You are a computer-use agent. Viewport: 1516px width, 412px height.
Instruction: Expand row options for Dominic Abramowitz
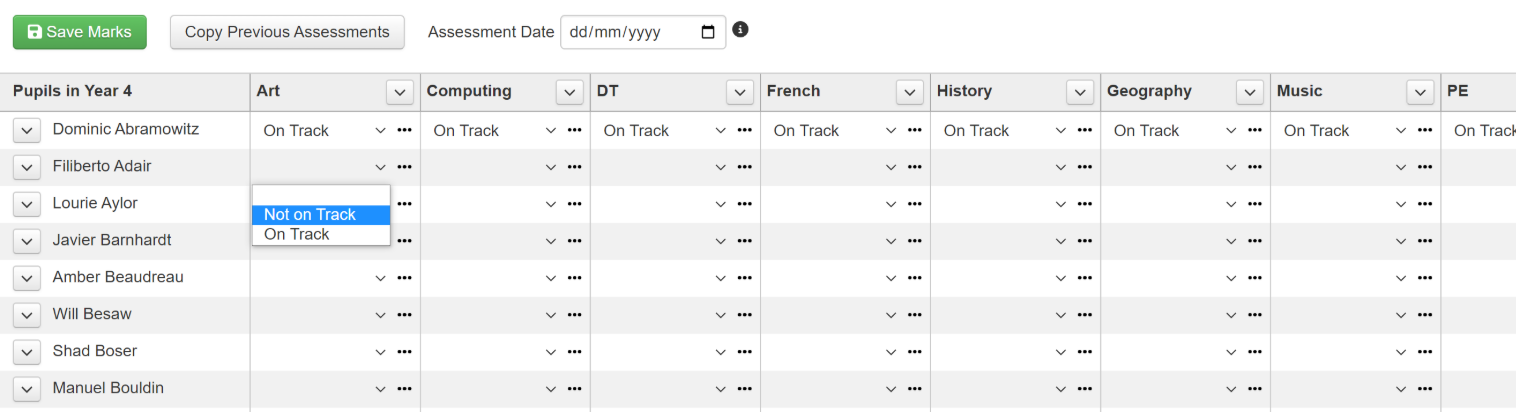click(x=27, y=130)
